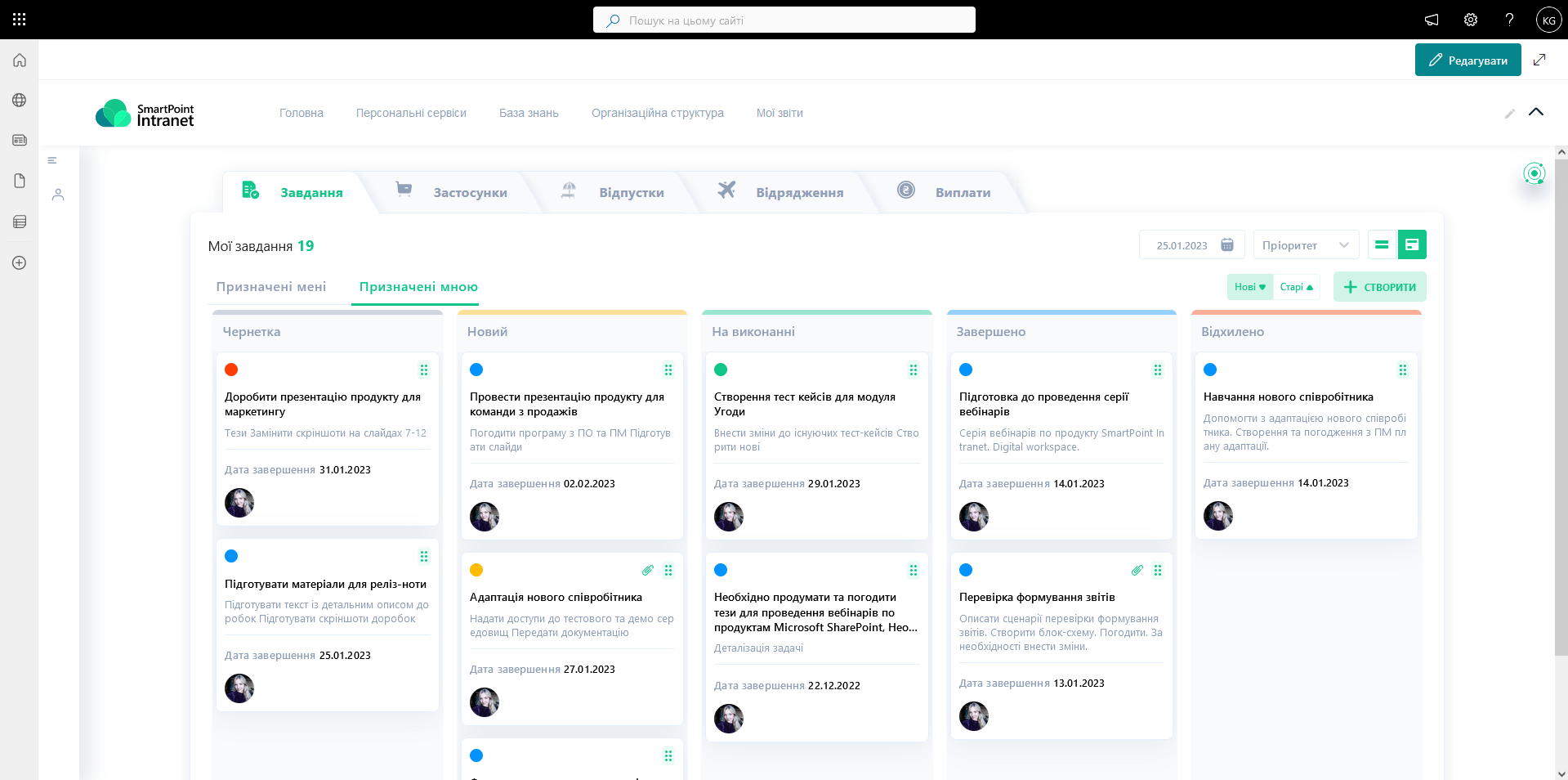
Task: Click red priority dot on Доробити презентацію card
Action: pos(231,370)
